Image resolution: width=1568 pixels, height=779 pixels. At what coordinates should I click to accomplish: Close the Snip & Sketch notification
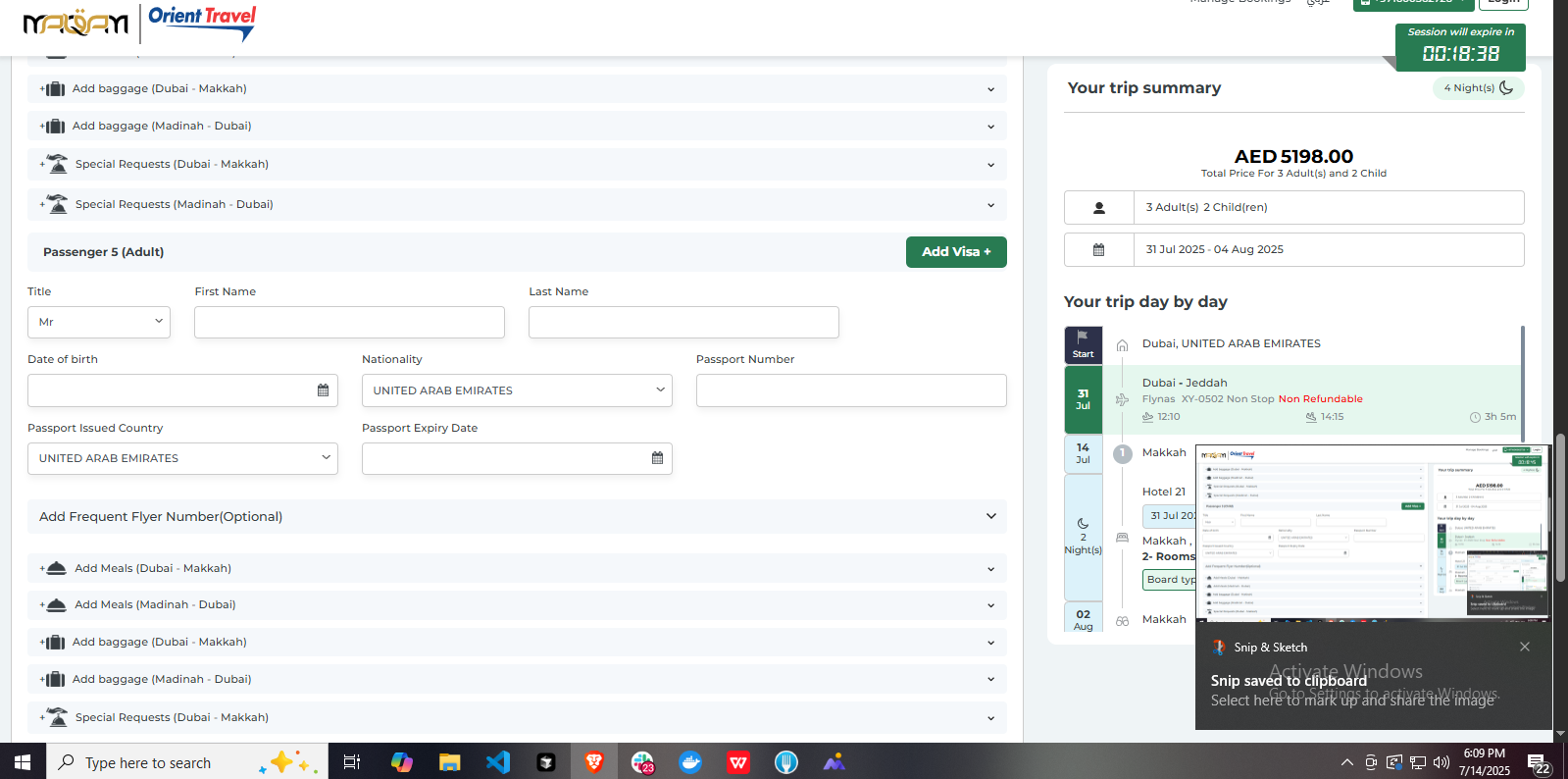point(1524,647)
